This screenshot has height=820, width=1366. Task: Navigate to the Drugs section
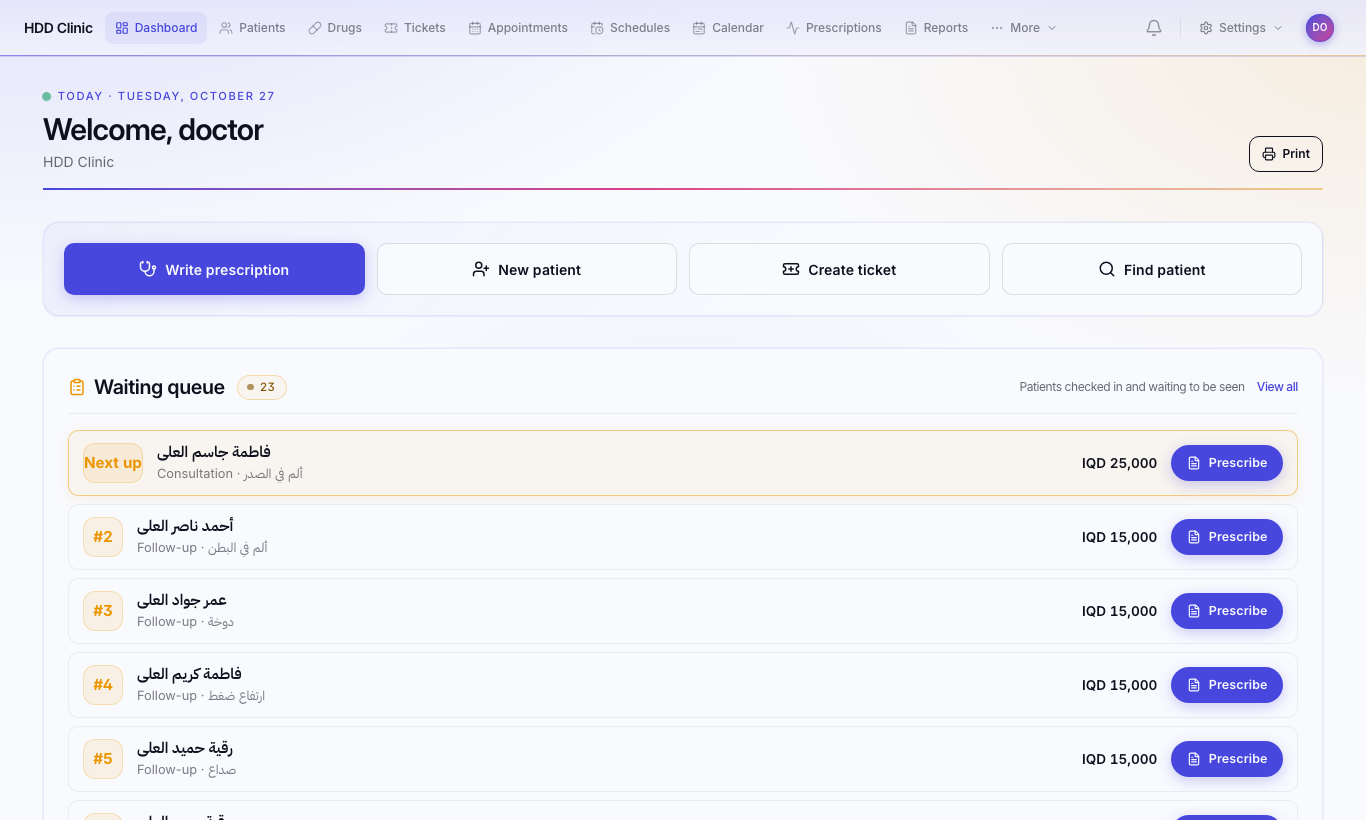pyautogui.click(x=335, y=28)
